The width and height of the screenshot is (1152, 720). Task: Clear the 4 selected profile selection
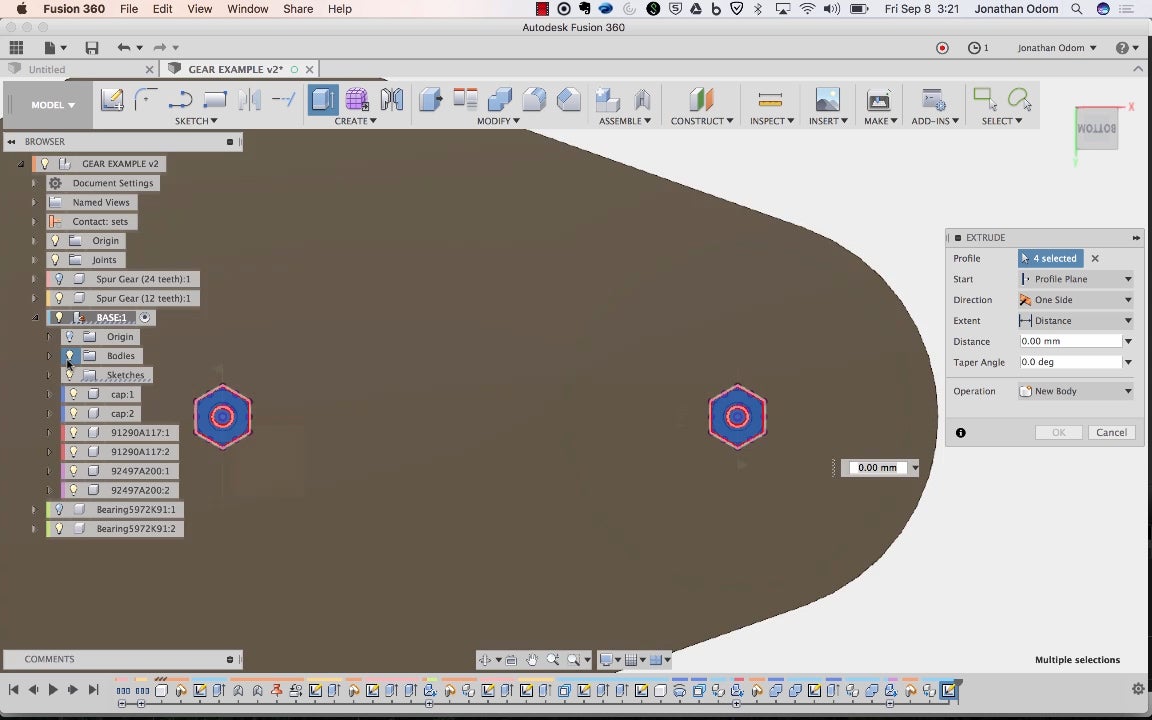[1095, 258]
